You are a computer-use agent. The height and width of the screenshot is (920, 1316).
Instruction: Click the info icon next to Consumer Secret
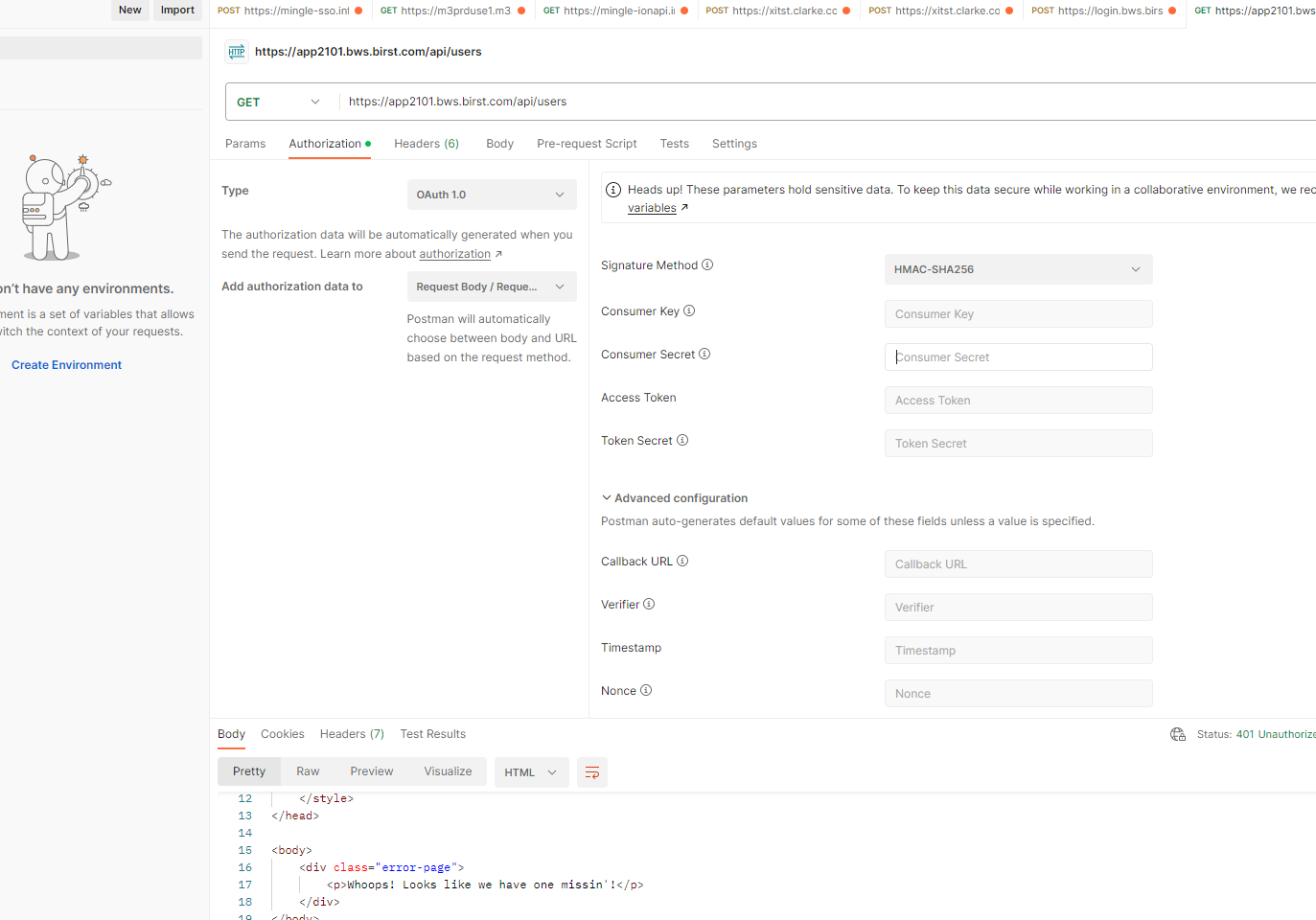pos(704,354)
